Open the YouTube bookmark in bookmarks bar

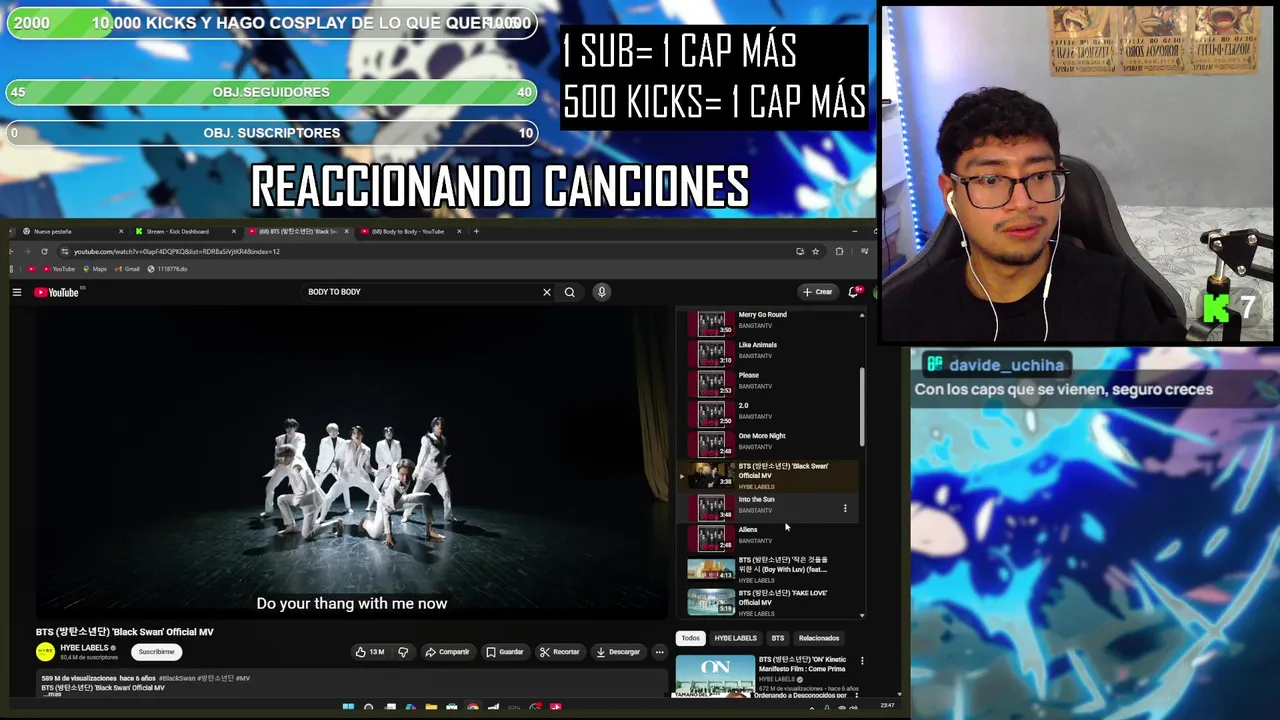[x=59, y=269]
